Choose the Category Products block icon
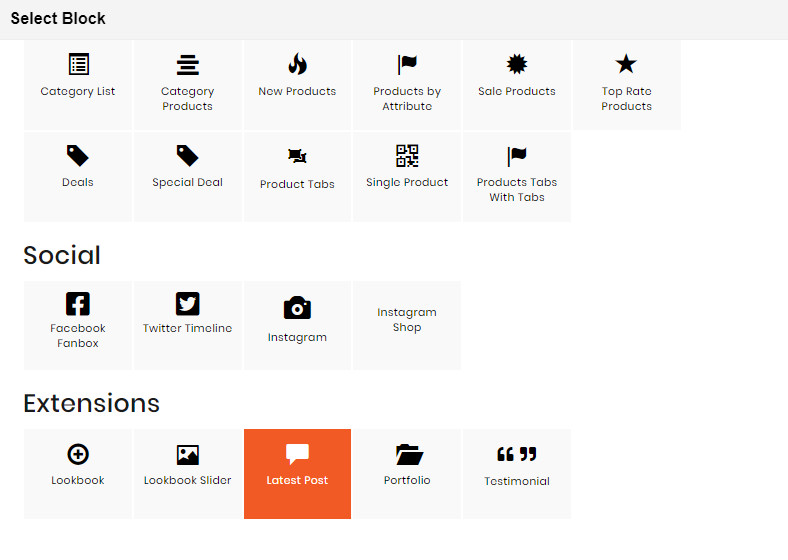Screen dimensions: 788x560 (187, 65)
